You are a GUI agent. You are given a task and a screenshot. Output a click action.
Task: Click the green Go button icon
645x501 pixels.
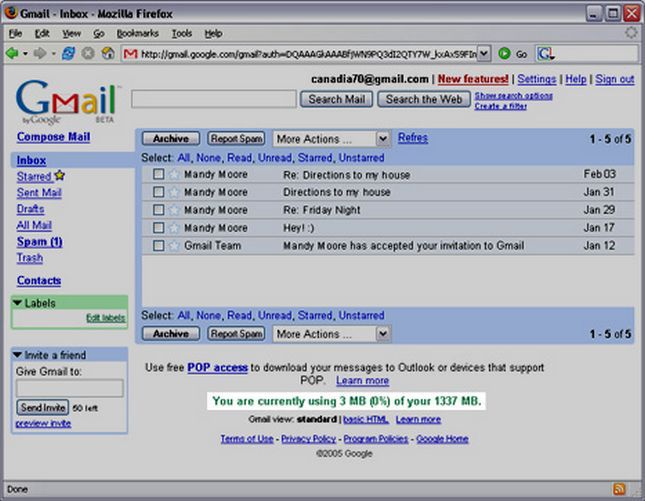point(504,53)
